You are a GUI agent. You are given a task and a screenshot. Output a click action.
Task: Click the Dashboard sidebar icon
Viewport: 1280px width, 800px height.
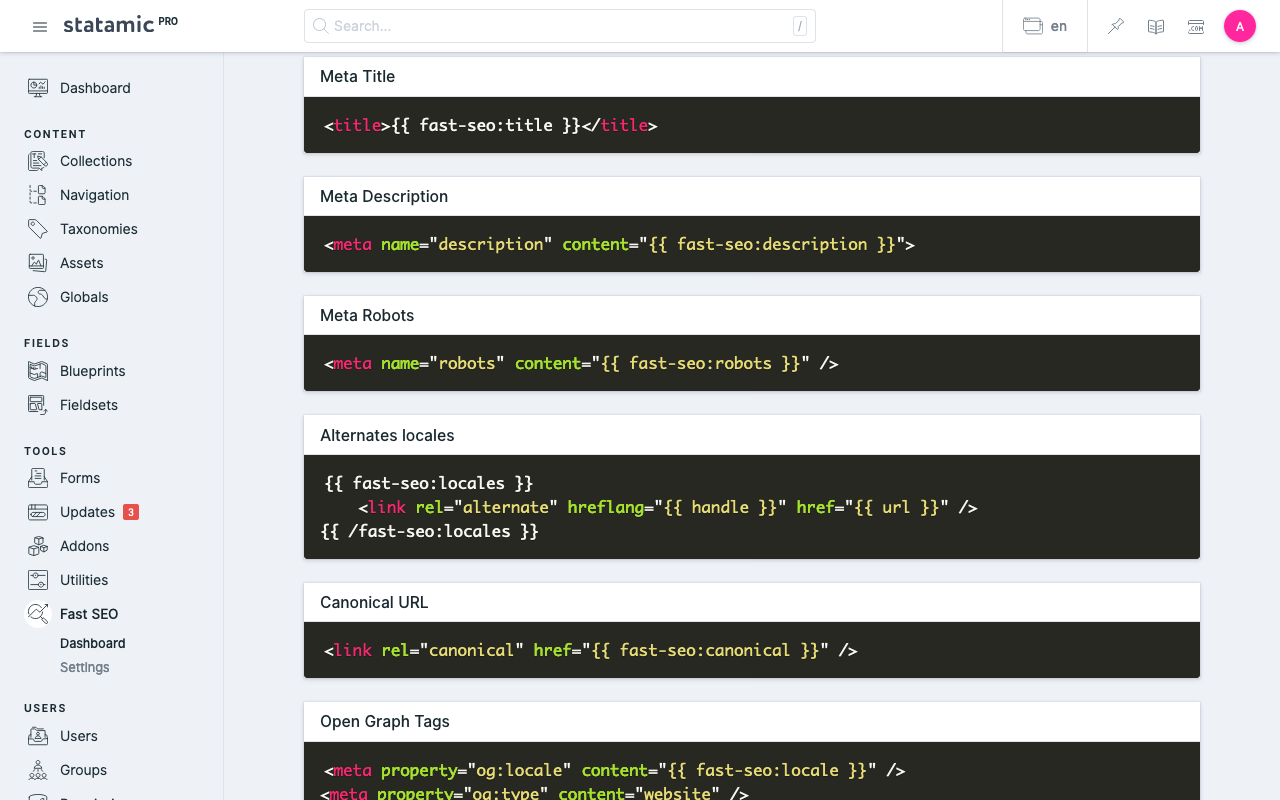[x=38, y=88]
